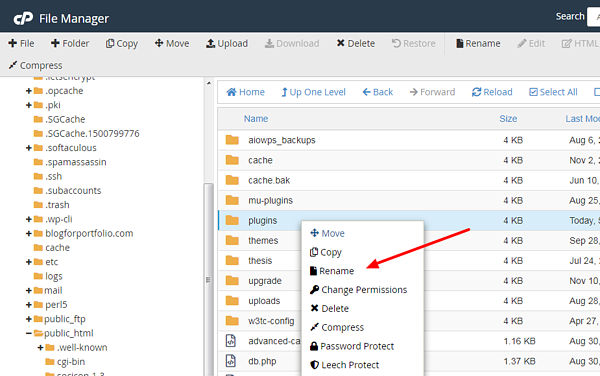This screenshot has height=376, width=600.
Task: Choose Leech Protect from context menu
Action: 344,365
